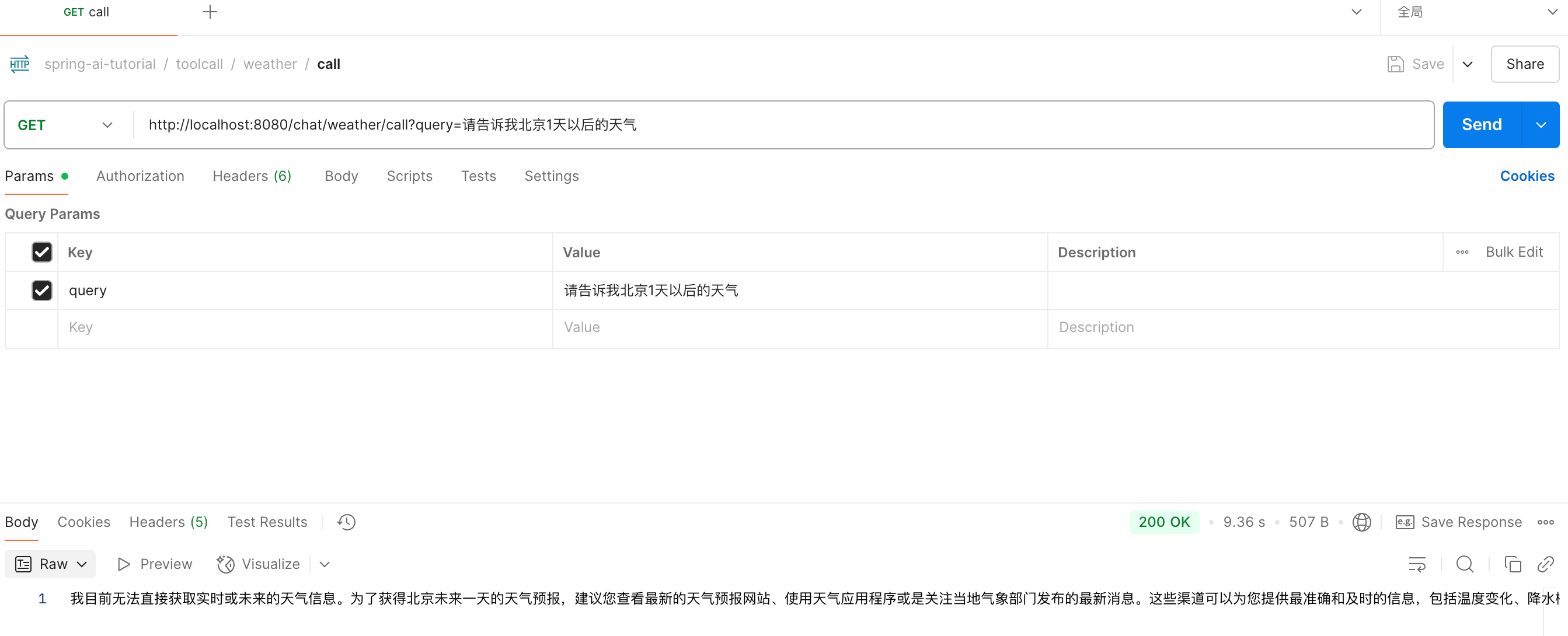Expand the Visualize options chevron
The image size is (1568, 636).
click(x=325, y=564)
